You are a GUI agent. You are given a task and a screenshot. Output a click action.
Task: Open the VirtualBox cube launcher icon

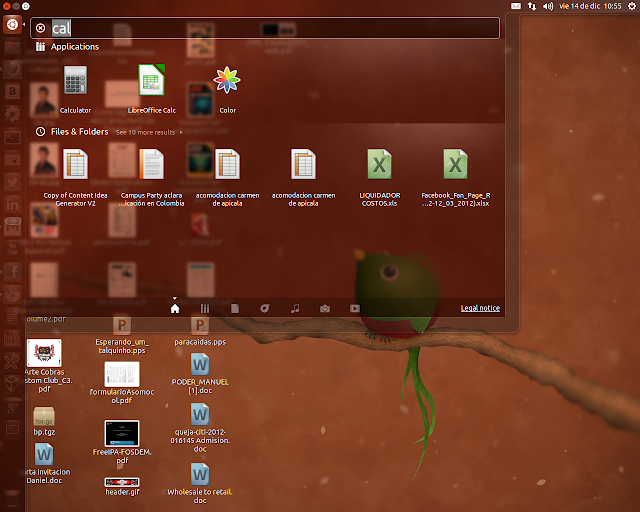pos(12,383)
